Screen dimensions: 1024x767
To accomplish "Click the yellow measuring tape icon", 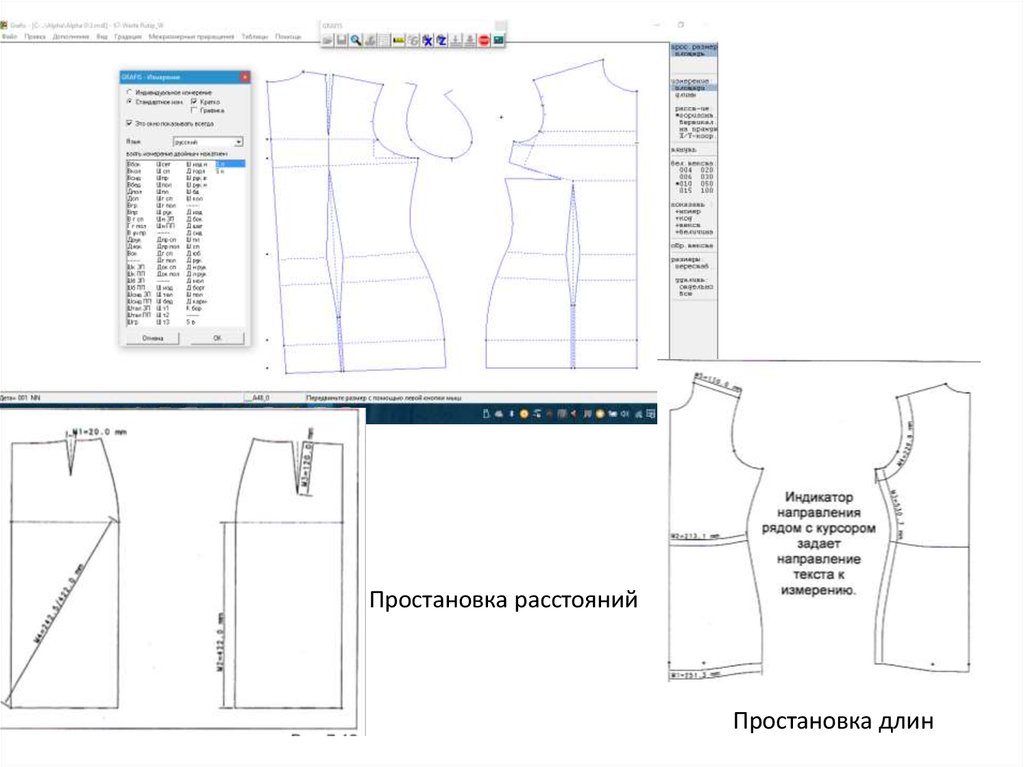I will click(398, 41).
